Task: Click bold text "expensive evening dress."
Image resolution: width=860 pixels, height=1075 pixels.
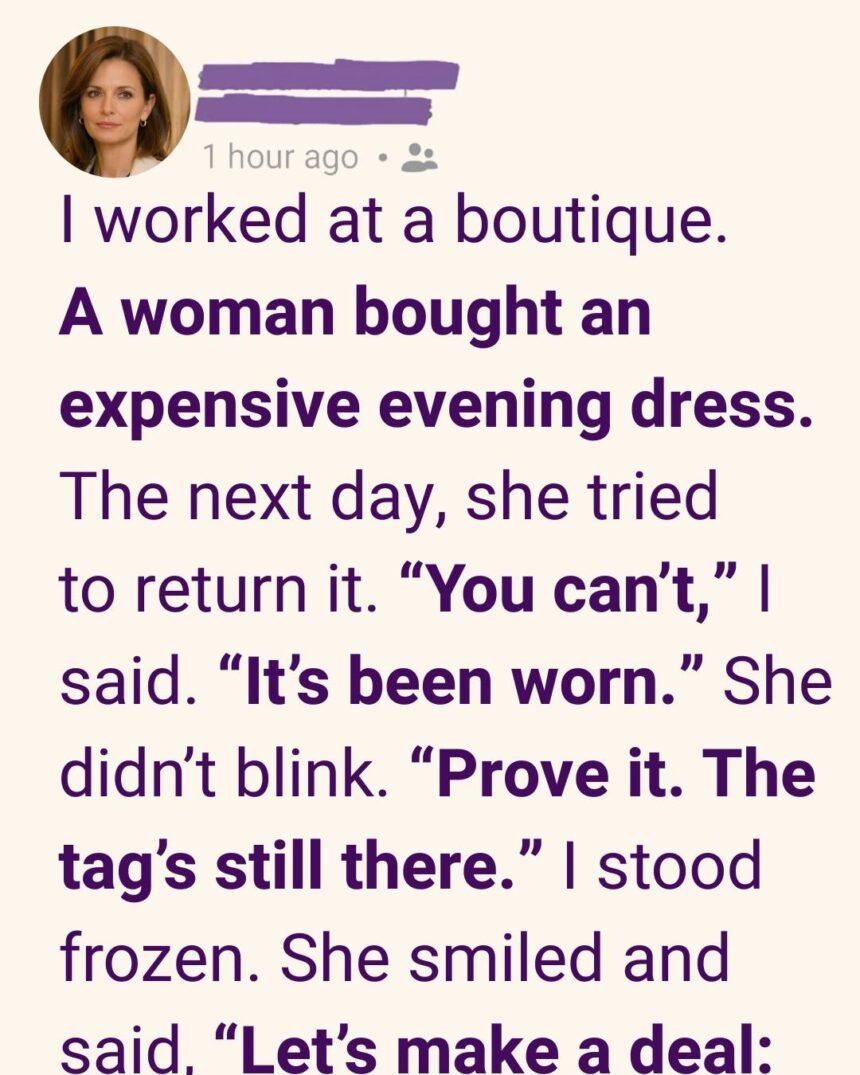Action: pos(435,406)
